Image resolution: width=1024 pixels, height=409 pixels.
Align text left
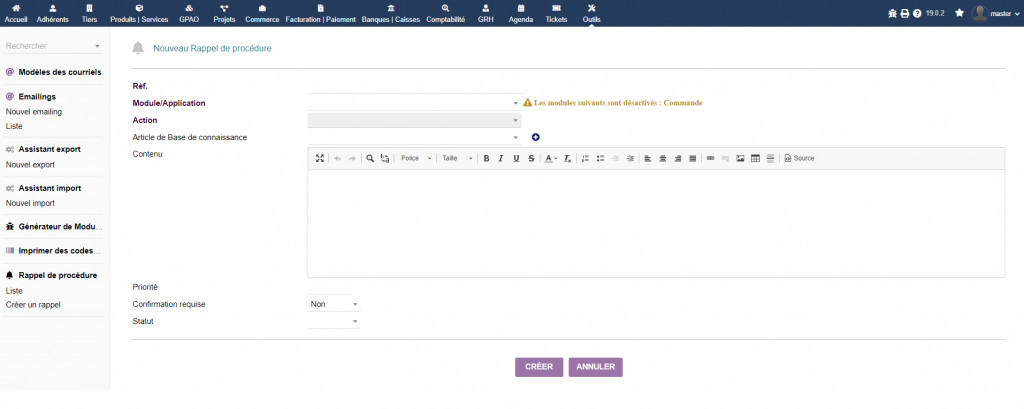point(648,158)
